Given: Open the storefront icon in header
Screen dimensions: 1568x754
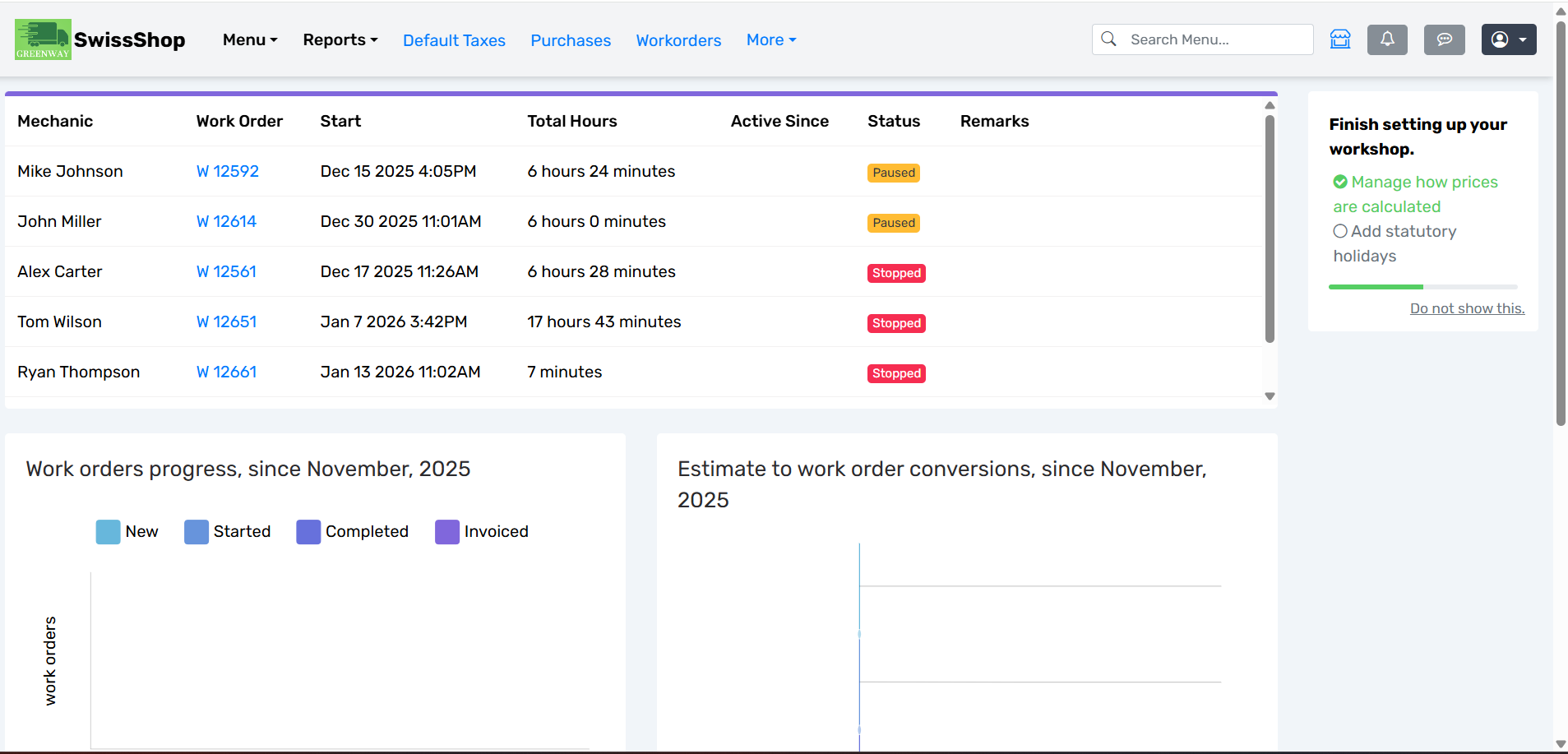Looking at the screenshot, I should coord(1340,39).
